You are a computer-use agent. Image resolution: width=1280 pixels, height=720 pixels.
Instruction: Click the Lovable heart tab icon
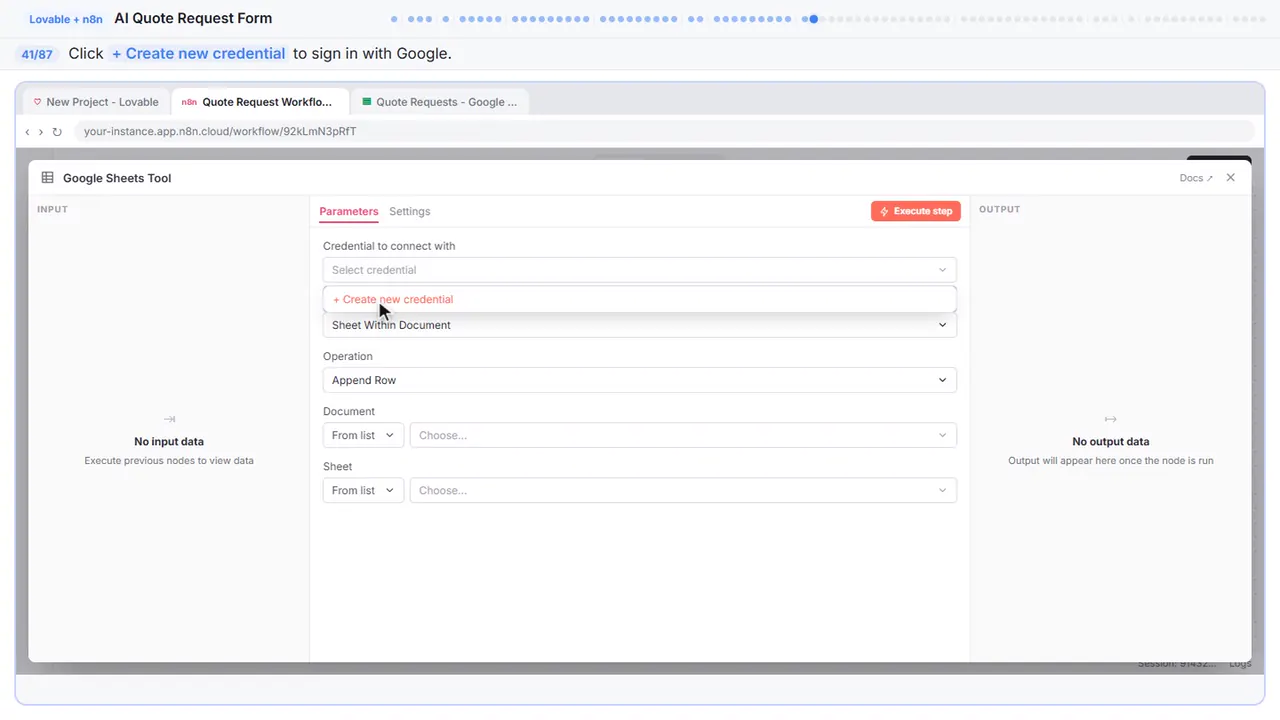tap(38, 102)
